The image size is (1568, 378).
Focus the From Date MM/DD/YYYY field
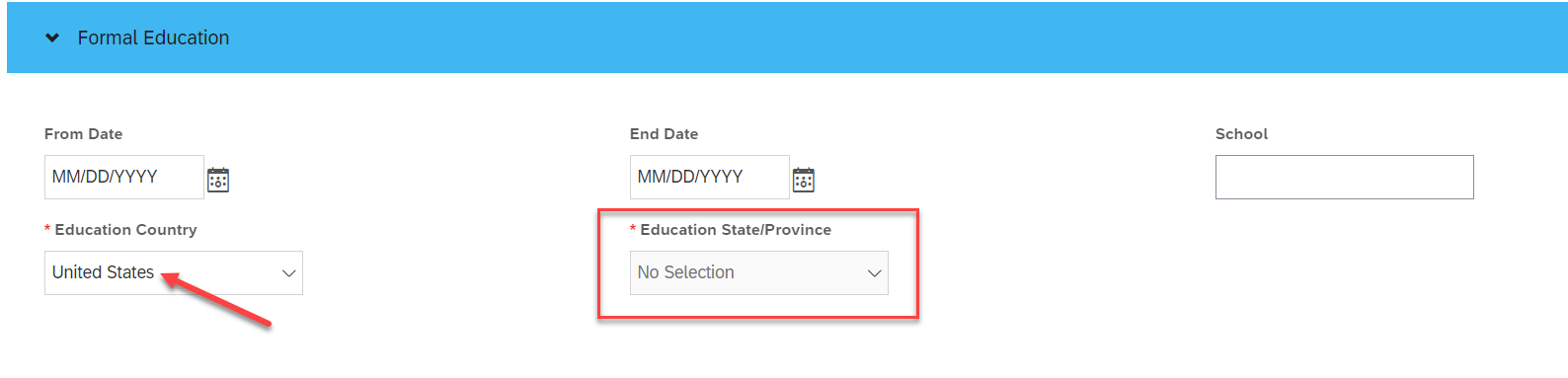[124, 177]
